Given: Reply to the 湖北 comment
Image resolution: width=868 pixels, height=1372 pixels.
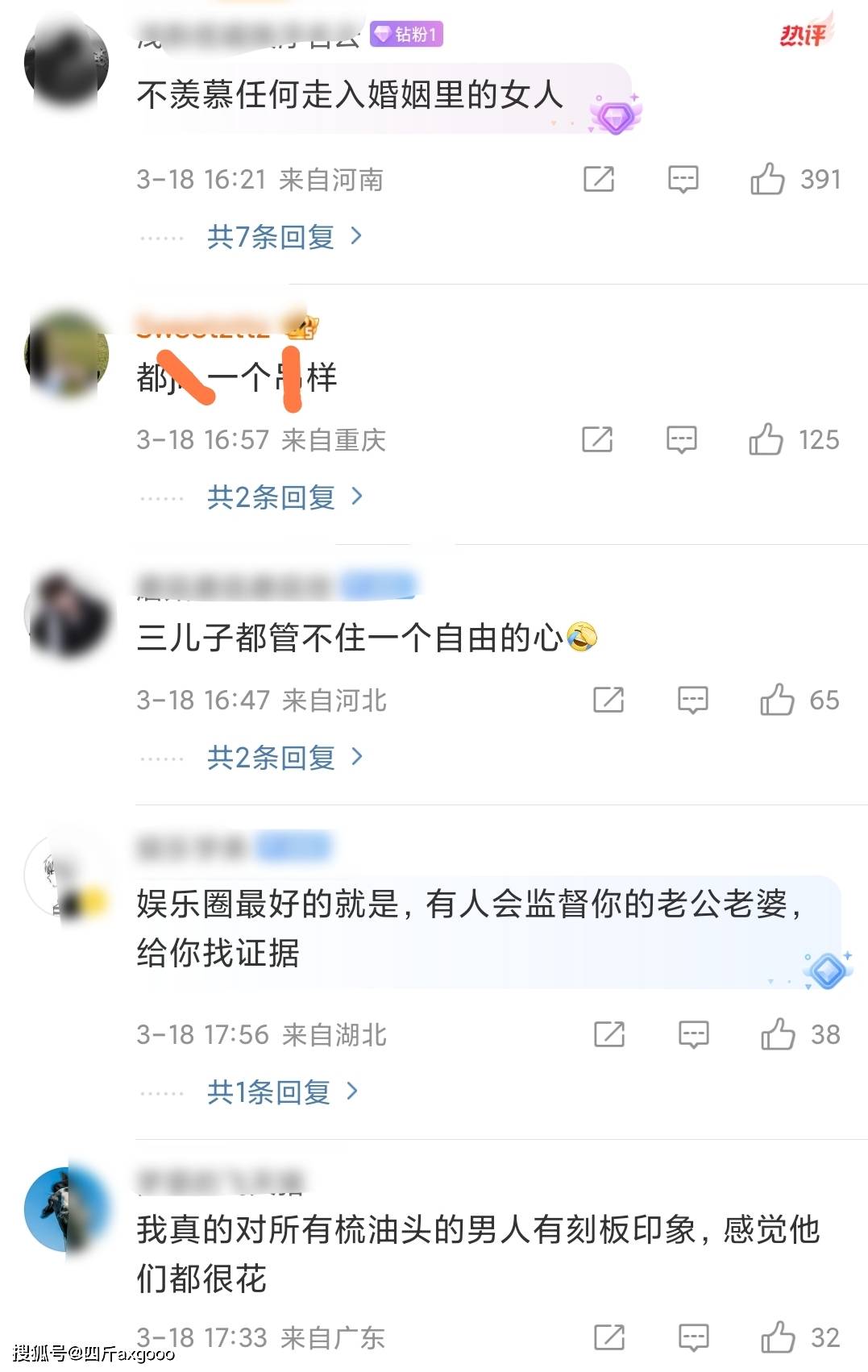Looking at the screenshot, I should coord(693,1033).
